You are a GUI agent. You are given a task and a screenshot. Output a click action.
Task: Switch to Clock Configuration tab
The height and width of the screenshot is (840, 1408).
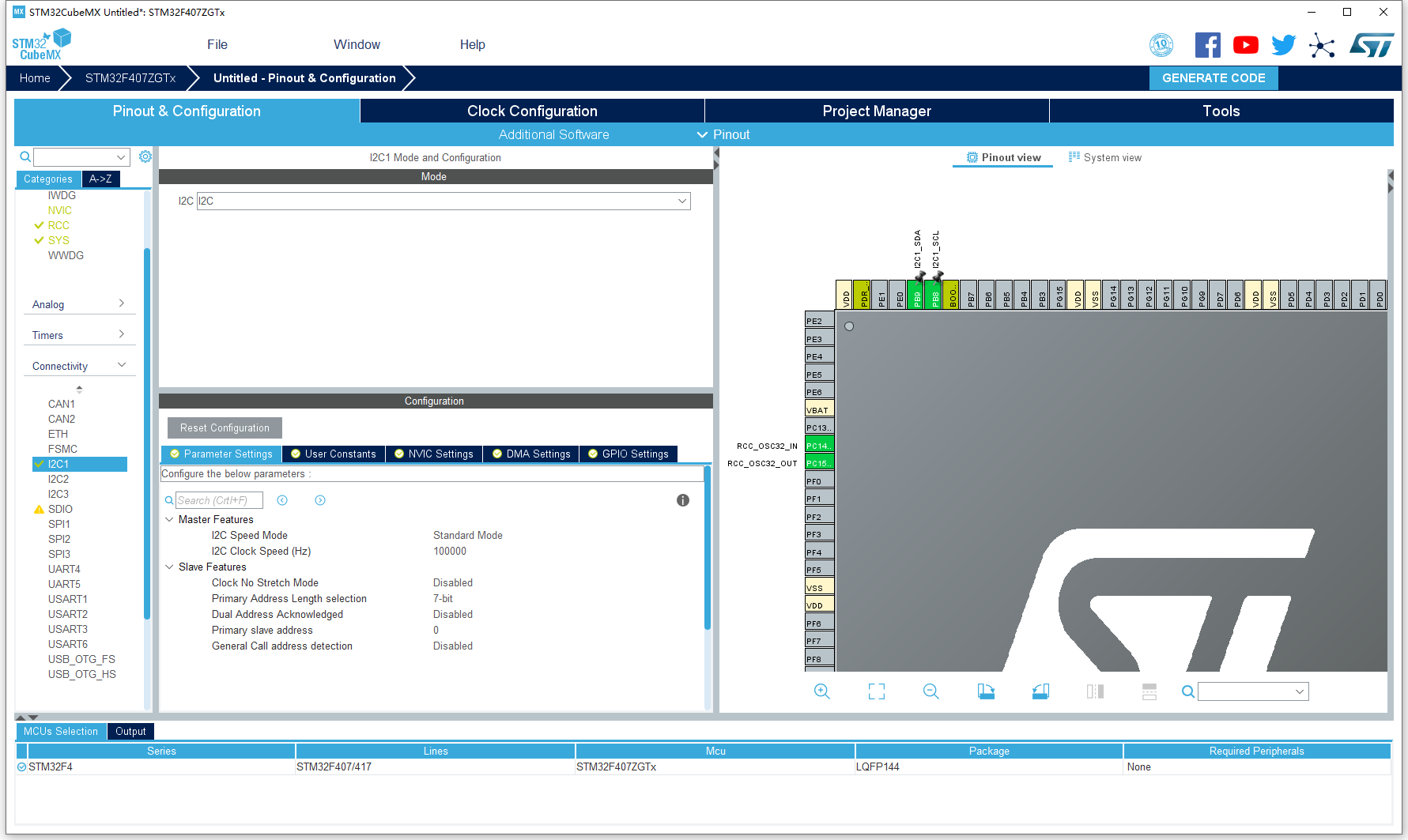(x=532, y=111)
